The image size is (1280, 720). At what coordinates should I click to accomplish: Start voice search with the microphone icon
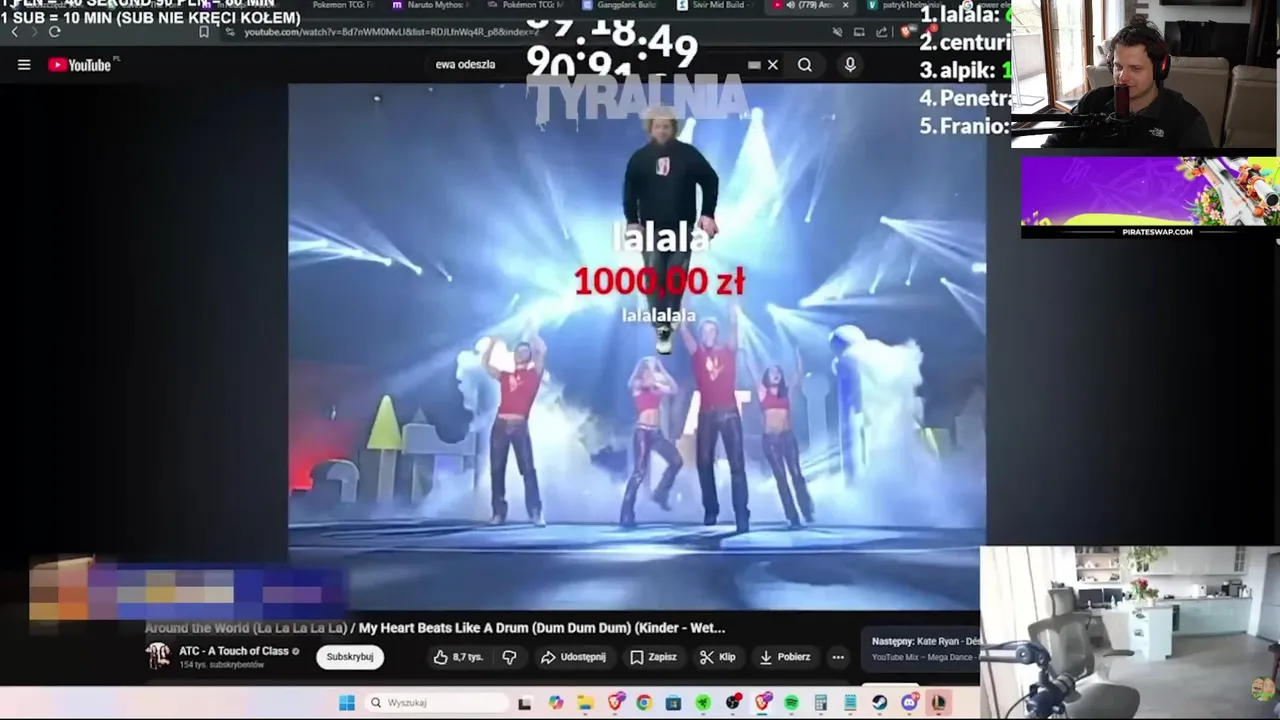coord(850,65)
